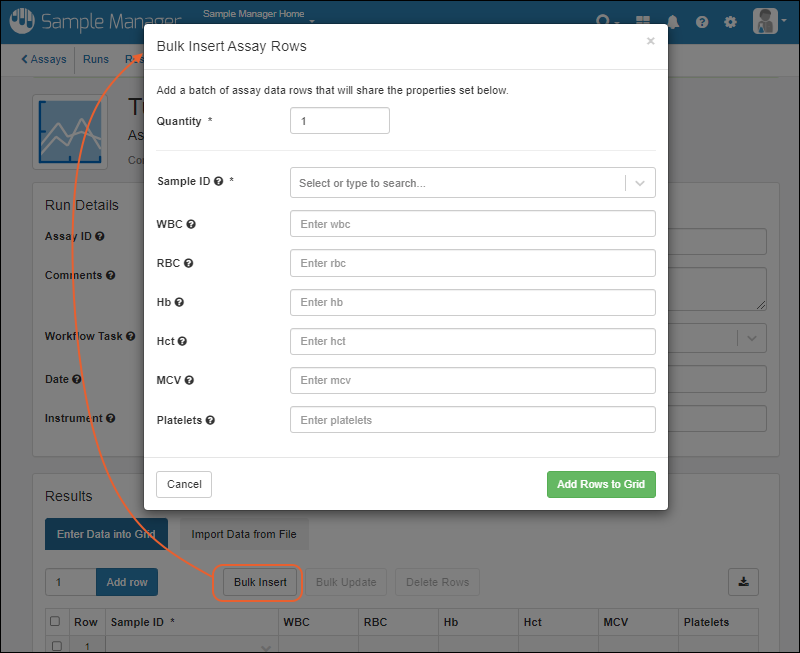800x653 pixels.
Task: Click the help question mark in header
Action: [x=702, y=21]
